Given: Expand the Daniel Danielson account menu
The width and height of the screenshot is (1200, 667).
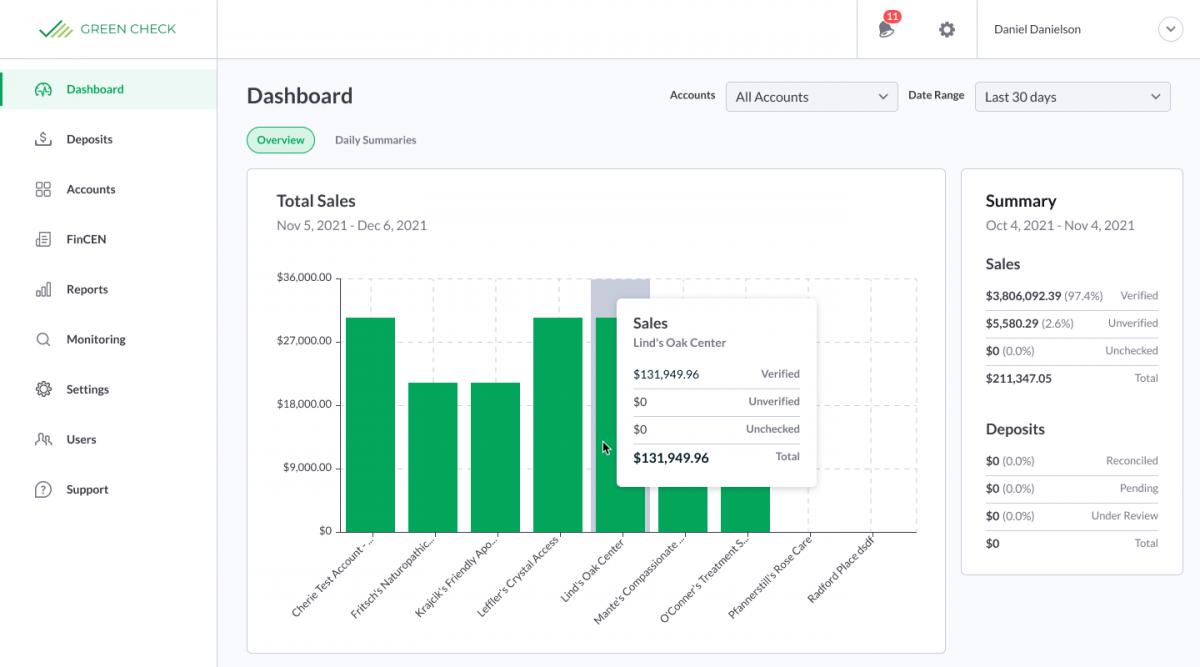Looking at the screenshot, I should pyautogui.click(x=1170, y=29).
